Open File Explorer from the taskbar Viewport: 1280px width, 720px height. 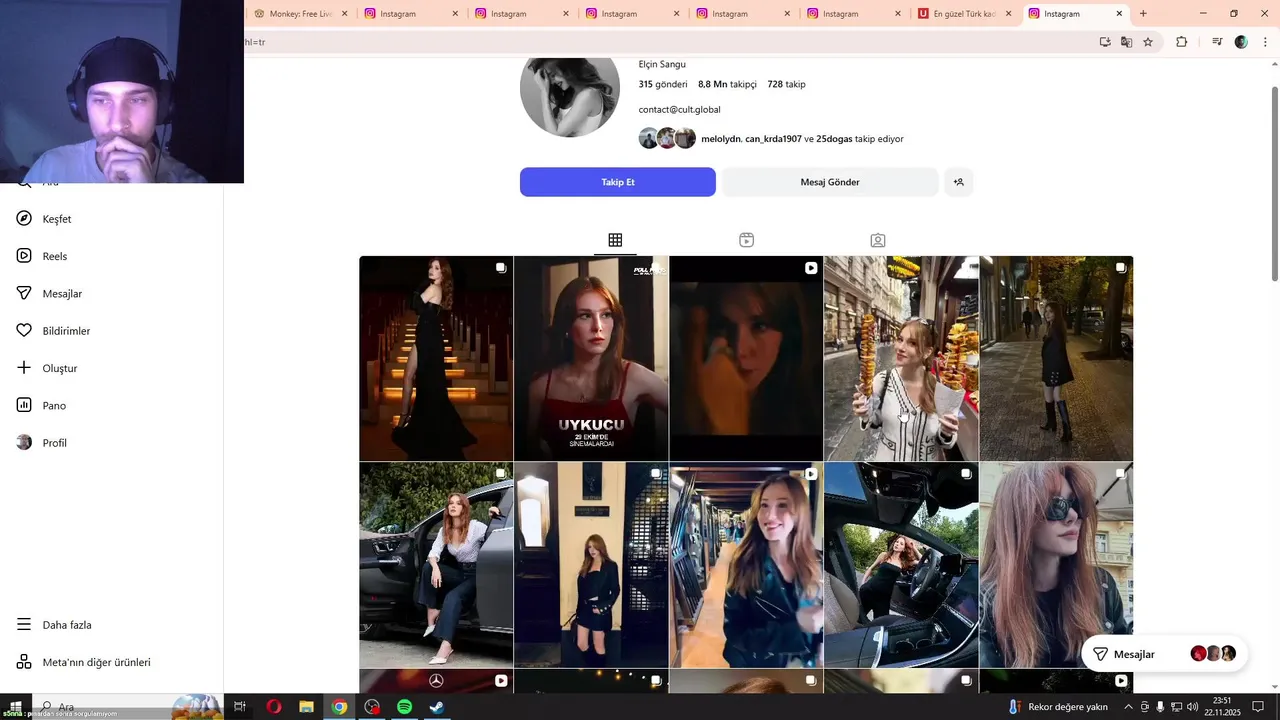(x=307, y=707)
